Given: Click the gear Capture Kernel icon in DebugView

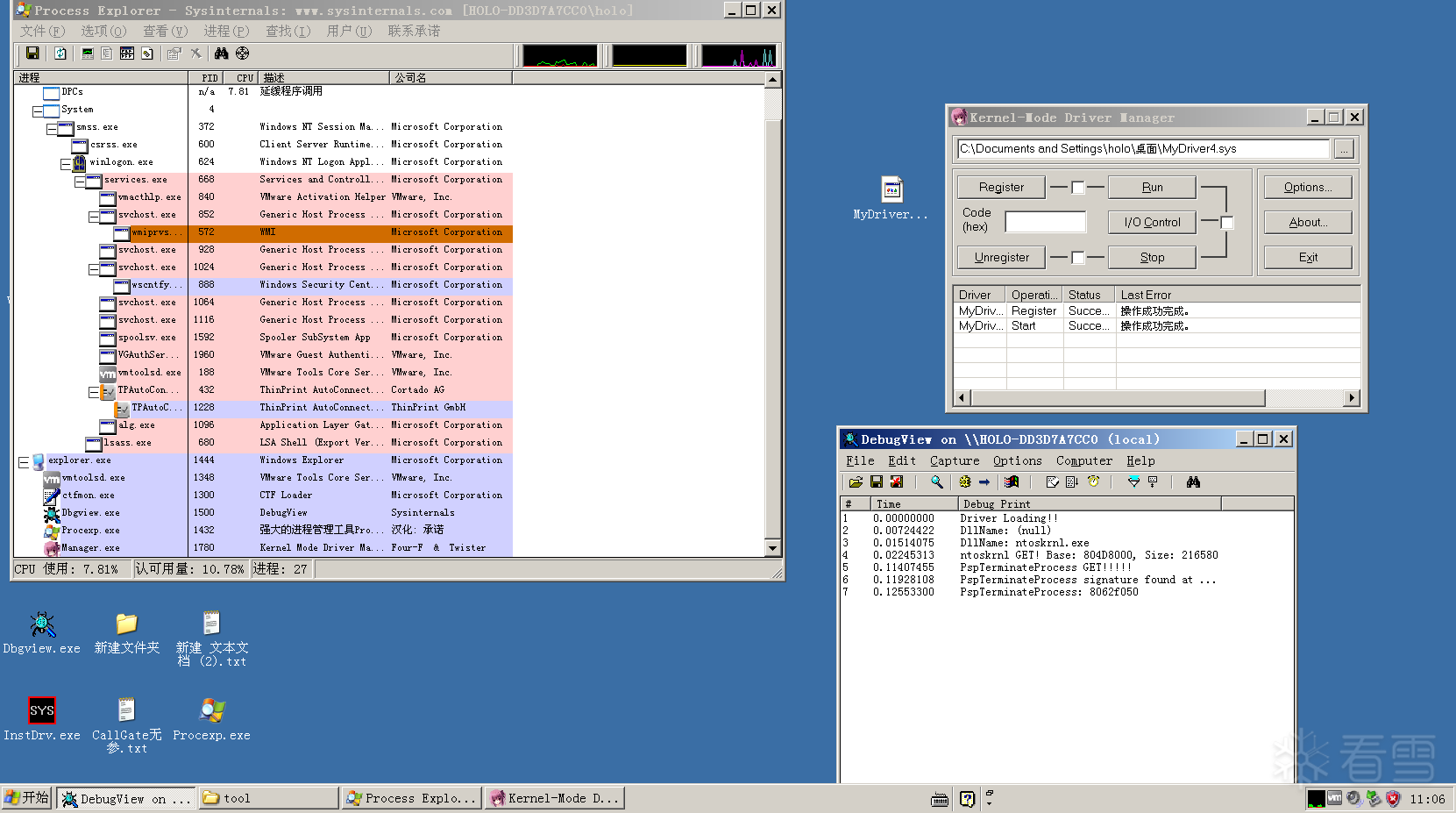Looking at the screenshot, I should coord(965,481).
